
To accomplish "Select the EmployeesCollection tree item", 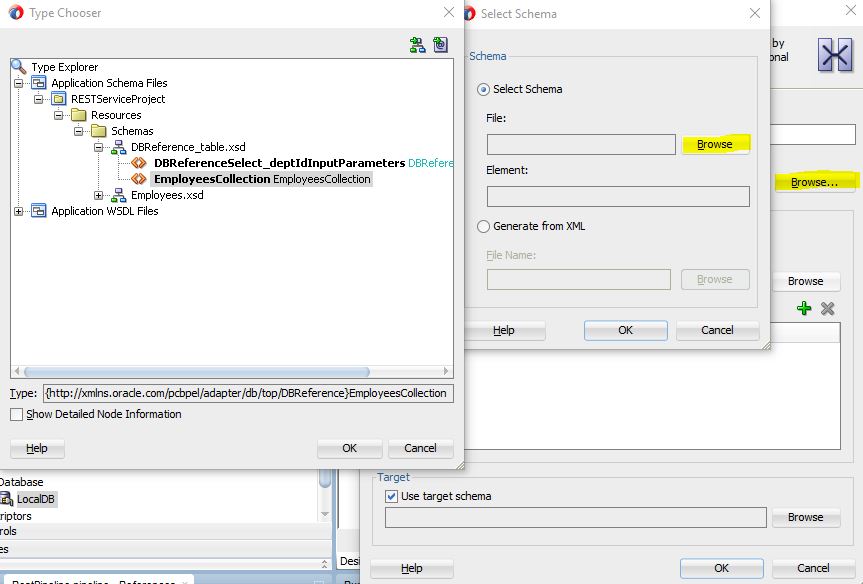I will (x=262, y=179).
